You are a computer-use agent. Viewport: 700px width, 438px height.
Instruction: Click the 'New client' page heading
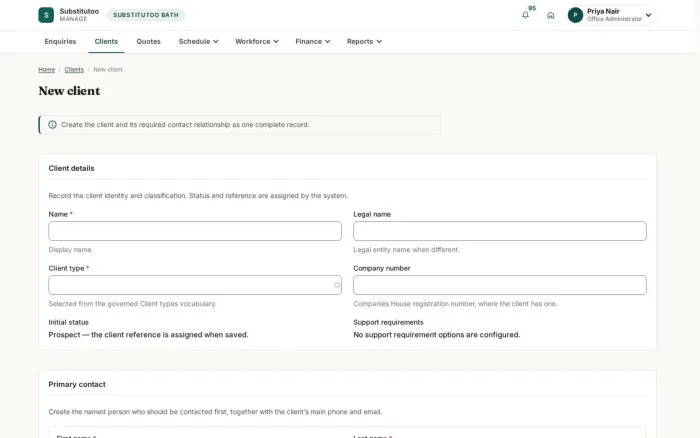(69, 91)
